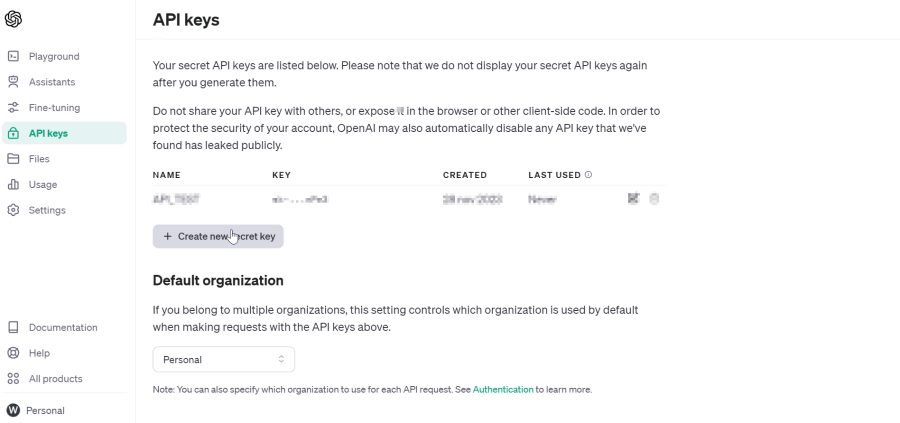
Task: Click the blurred last used value cell
Action: coord(542,199)
